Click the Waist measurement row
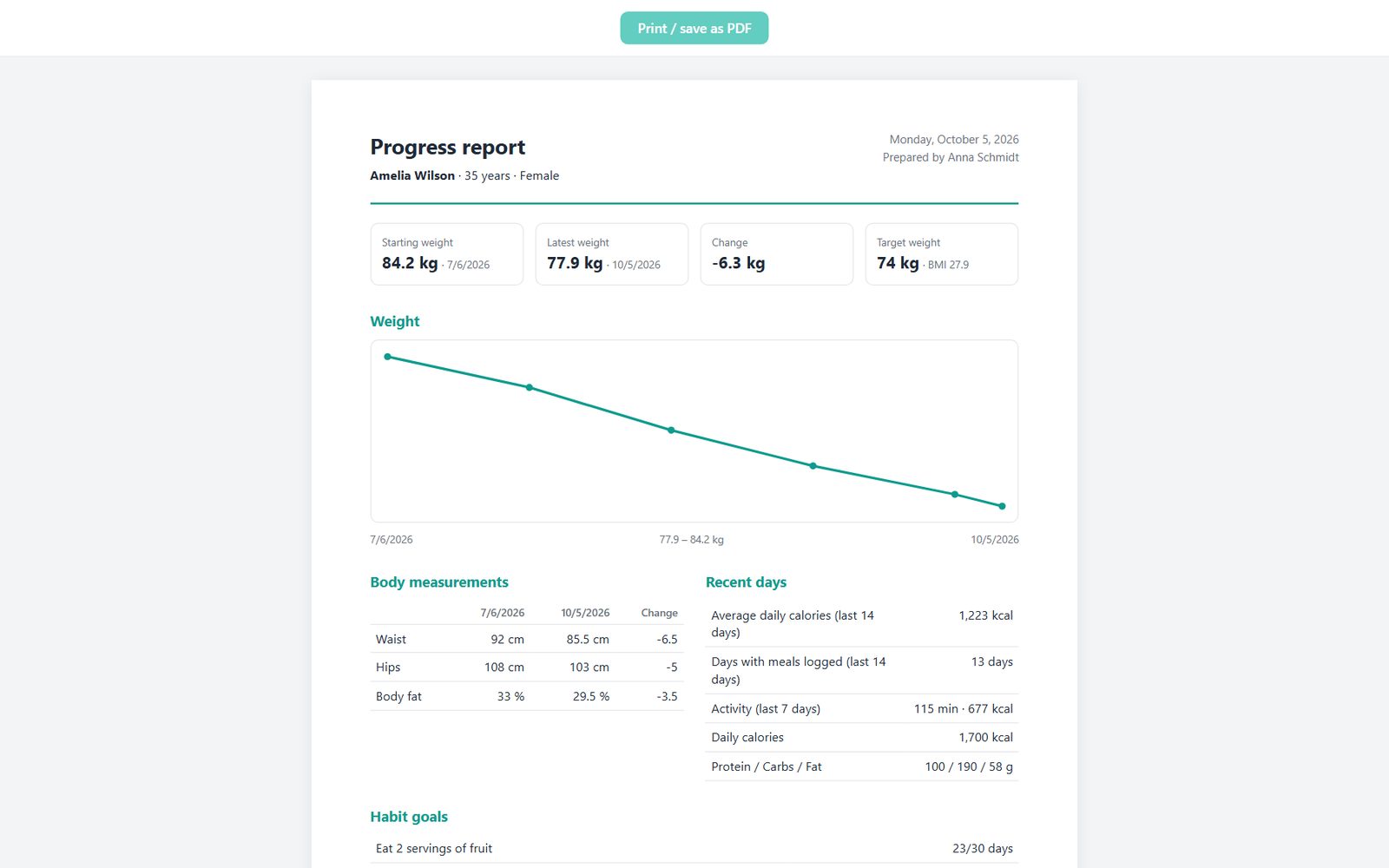The width and height of the screenshot is (1389, 868). pos(527,639)
